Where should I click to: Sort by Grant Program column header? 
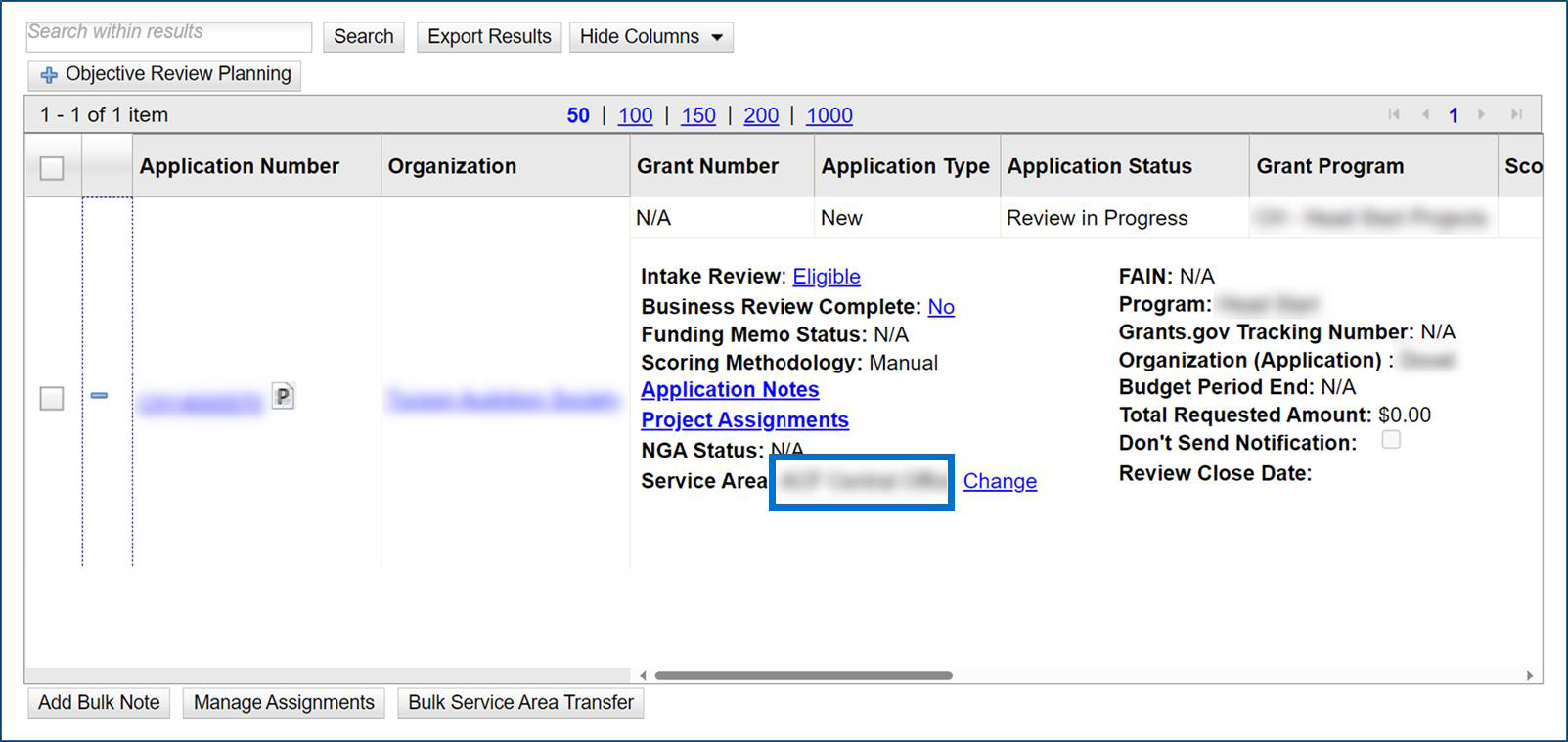click(1329, 166)
